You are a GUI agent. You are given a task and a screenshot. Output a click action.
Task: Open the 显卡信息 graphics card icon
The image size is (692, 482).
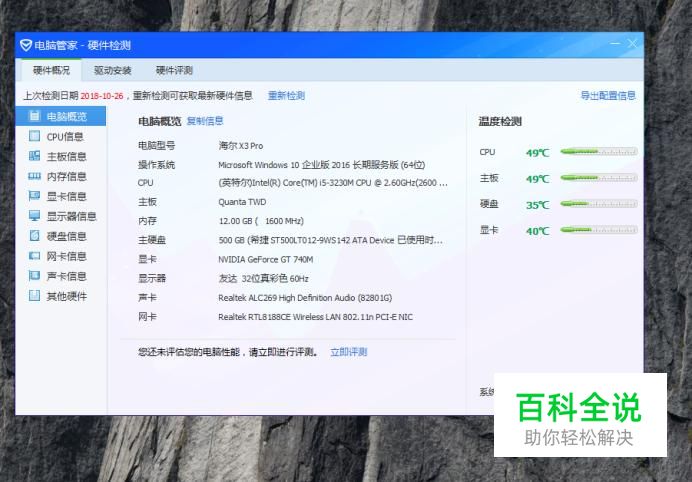(x=34, y=196)
